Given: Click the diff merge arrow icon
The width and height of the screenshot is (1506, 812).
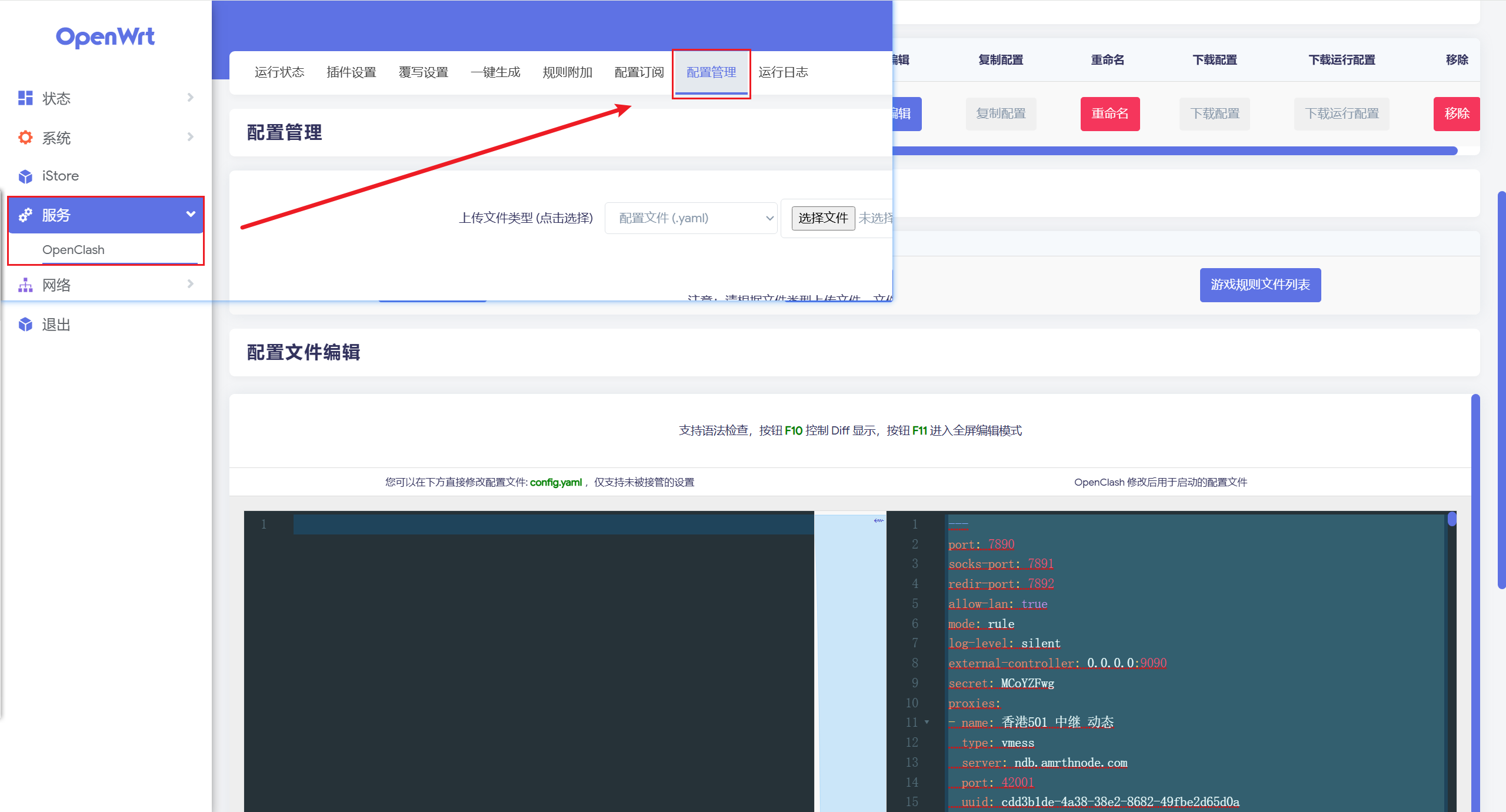Looking at the screenshot, I should click(x=879, y=521).
